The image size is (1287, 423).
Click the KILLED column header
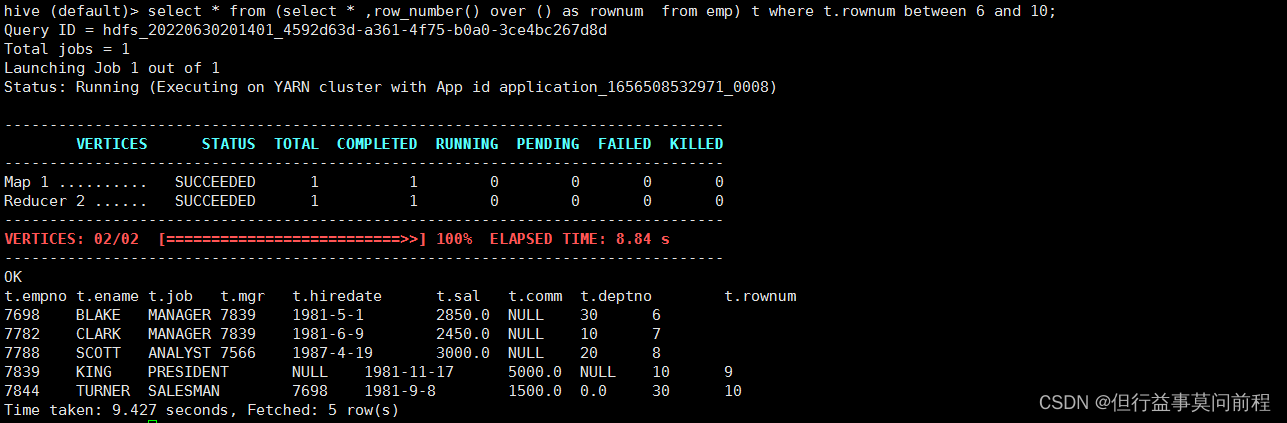pyautogui.click(x=697, y=144)
